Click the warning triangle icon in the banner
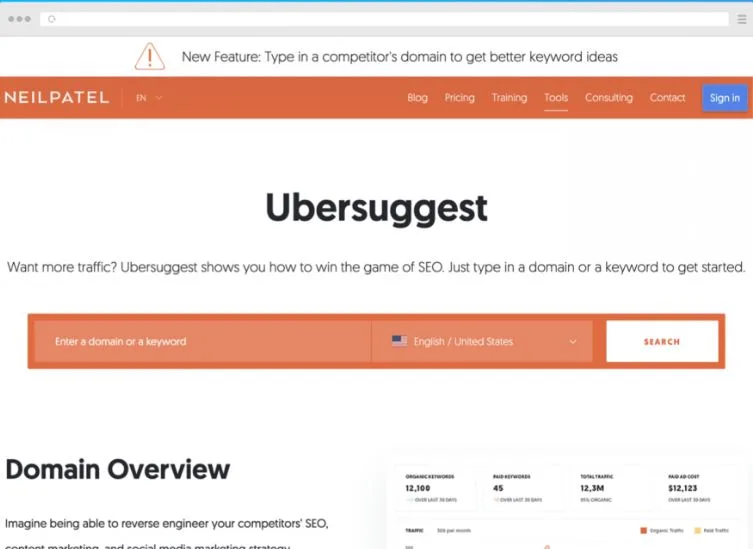 click(x=150, y=57)
